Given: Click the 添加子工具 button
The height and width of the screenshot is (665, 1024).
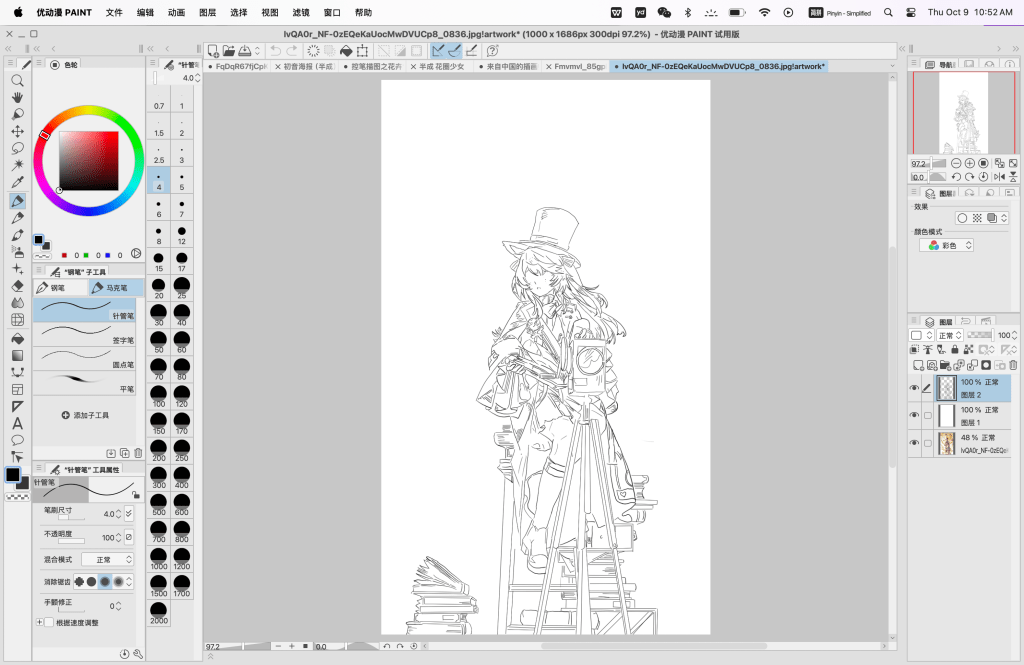Looking at the screenshot, I should [x=85, y=414].
